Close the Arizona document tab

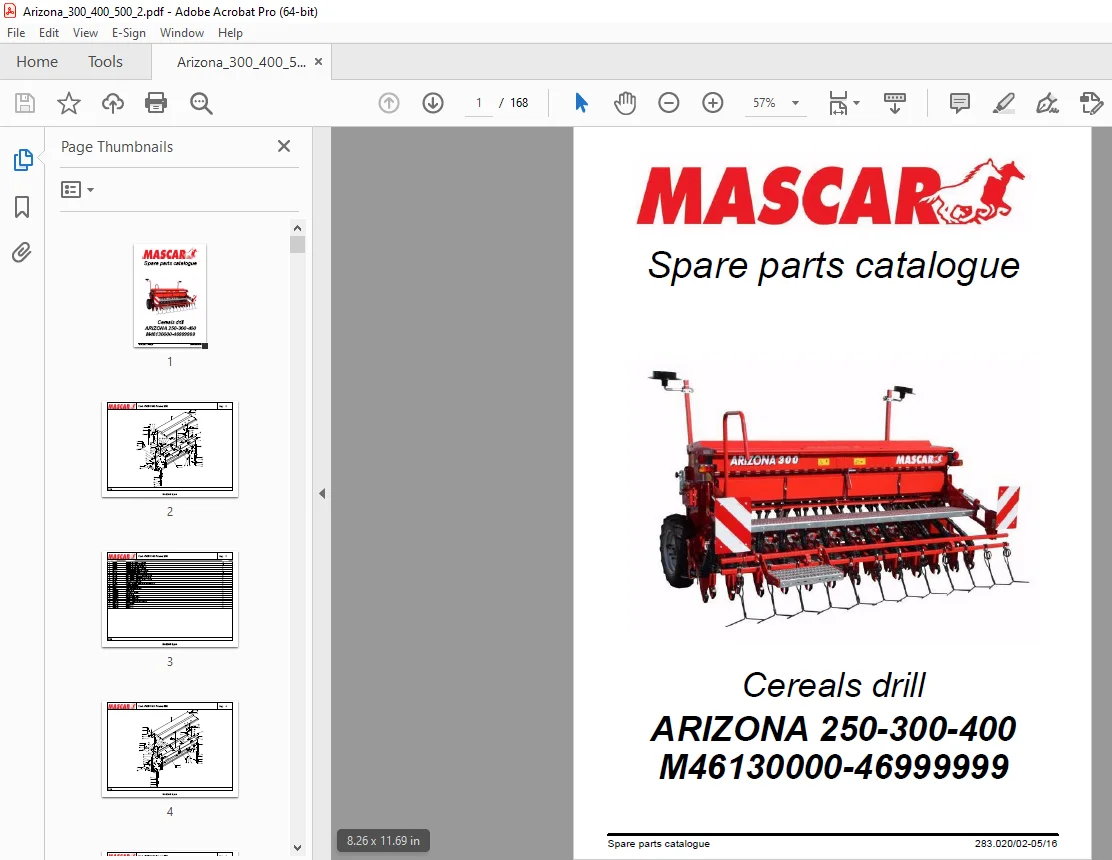point(318,62)
